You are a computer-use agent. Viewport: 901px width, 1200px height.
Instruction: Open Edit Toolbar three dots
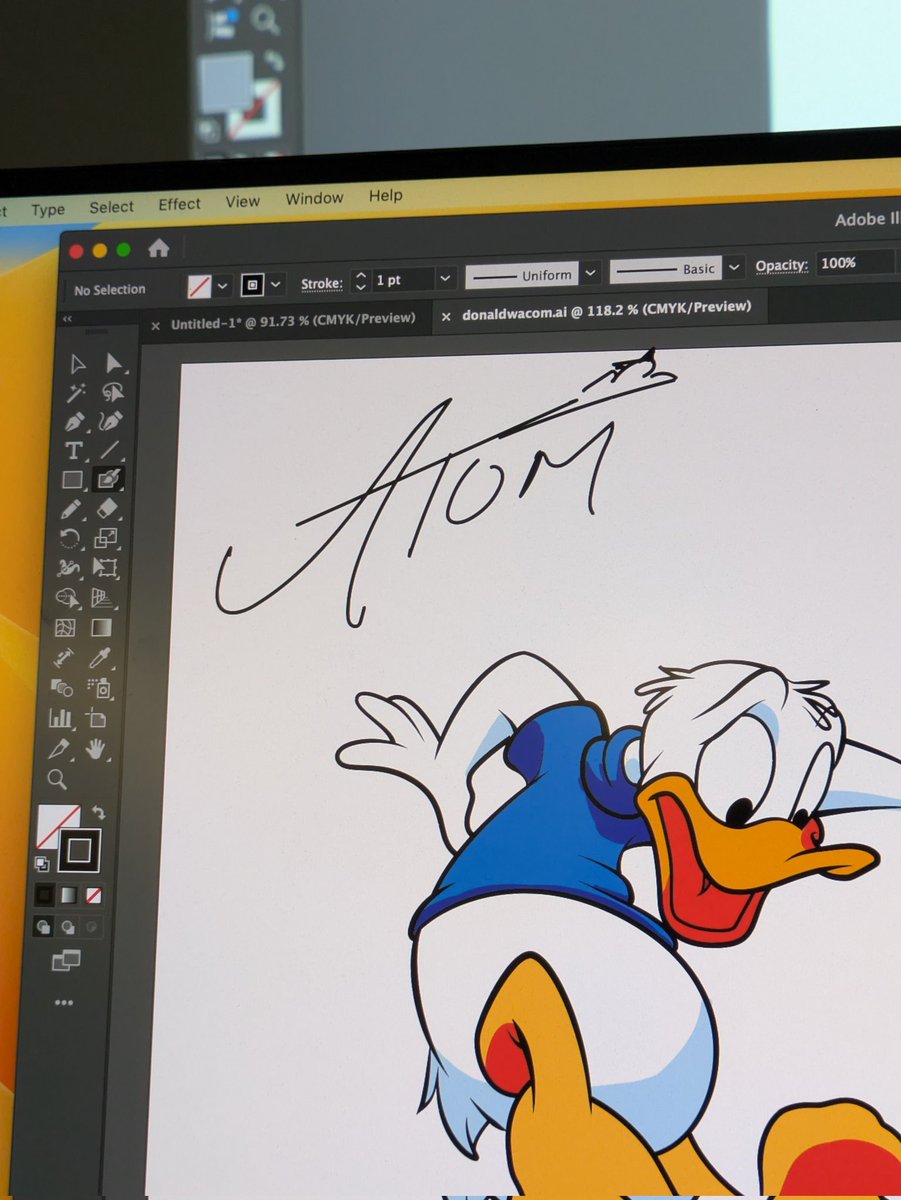click(64, 1002)
